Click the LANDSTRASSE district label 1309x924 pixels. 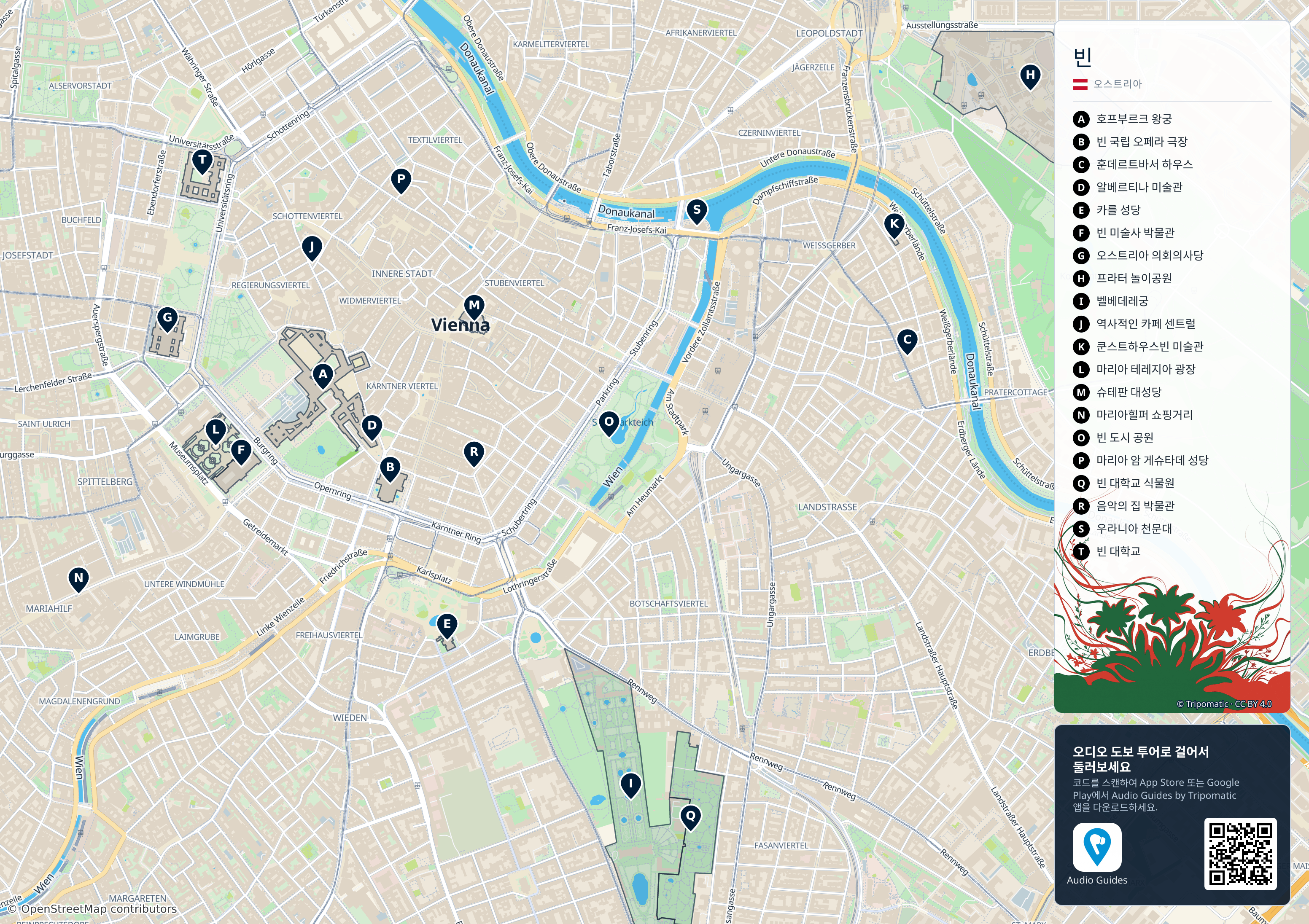[827, 508]
